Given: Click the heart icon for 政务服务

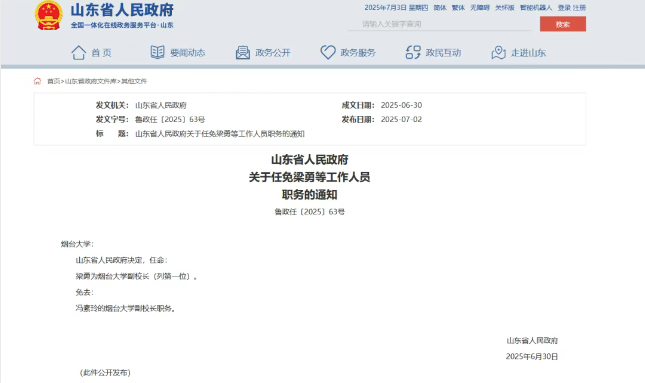Looking at the screenshot, I should click(328, 52).
